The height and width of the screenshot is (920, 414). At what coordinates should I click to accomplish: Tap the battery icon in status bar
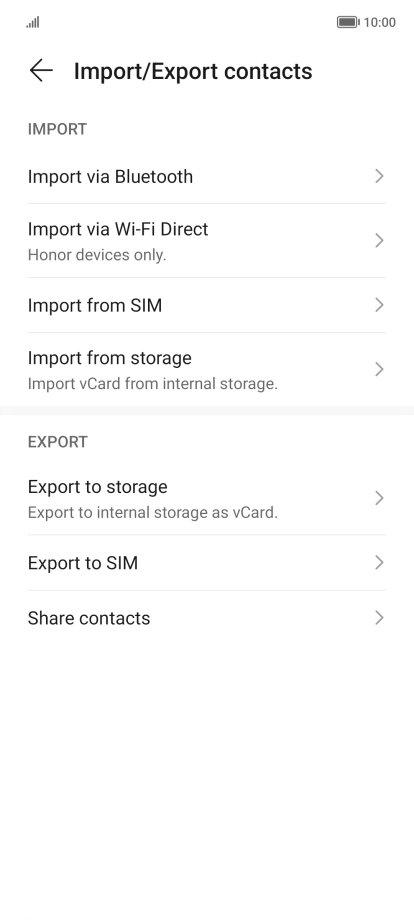(x=348, y=22)
